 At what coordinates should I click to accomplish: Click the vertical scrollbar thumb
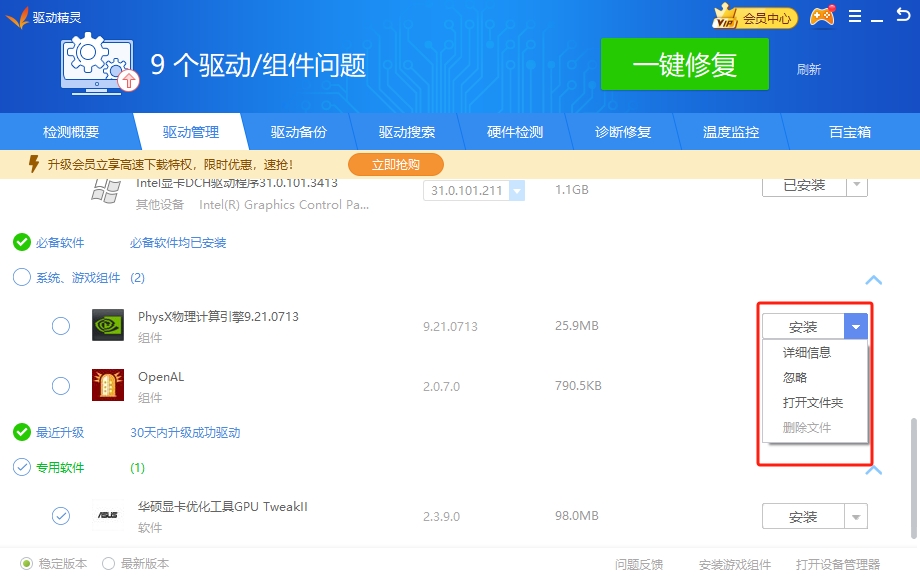pyautogui.click(x=913, y=478)
